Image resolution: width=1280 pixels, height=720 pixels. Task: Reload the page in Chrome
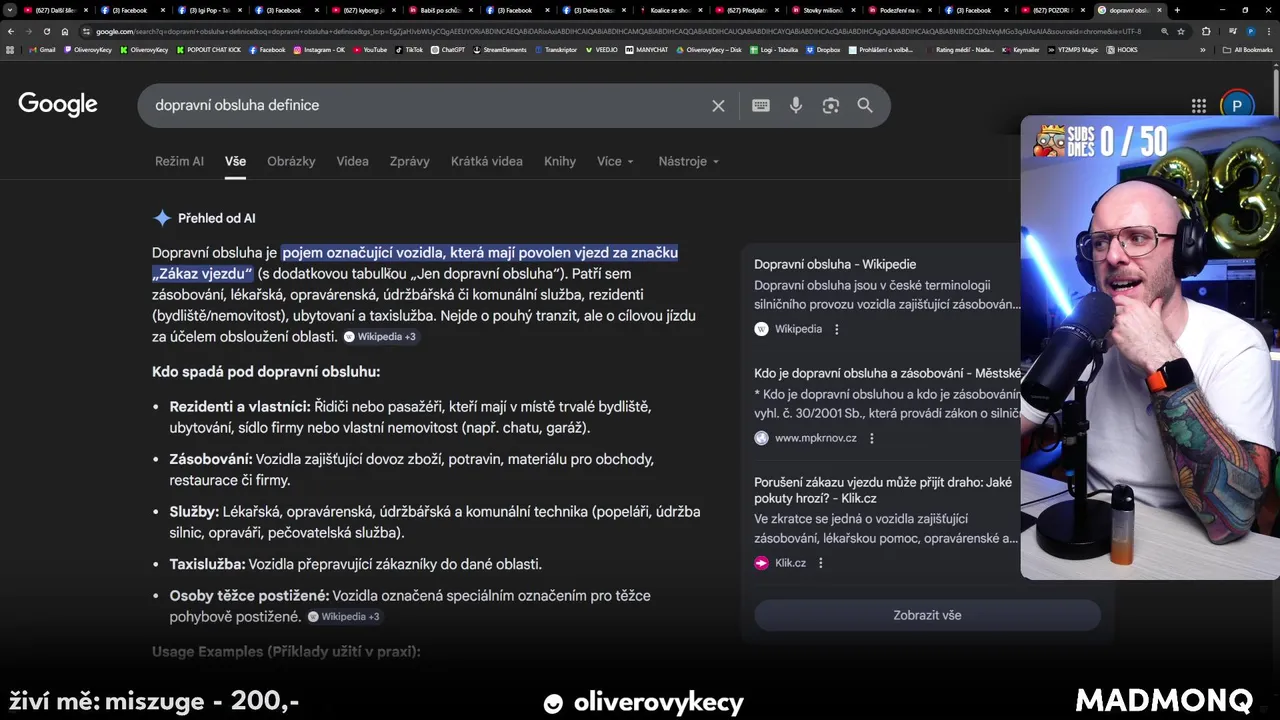click(46, 31)
